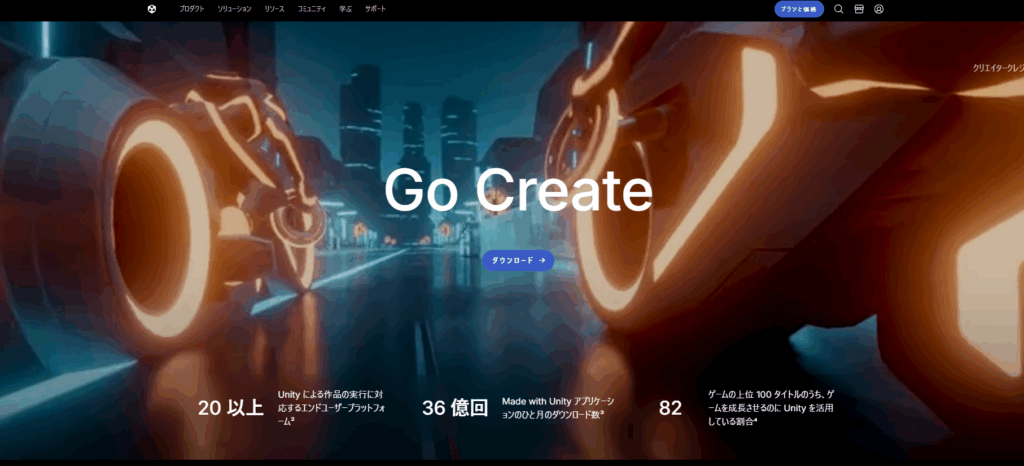
Task: Open the search magnifier icon
Action: tap(839, 9)
